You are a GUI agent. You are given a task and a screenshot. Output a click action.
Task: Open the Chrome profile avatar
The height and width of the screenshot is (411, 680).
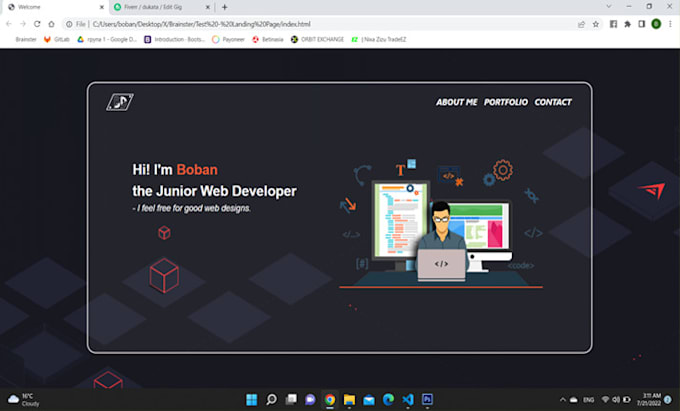point(656,24)
